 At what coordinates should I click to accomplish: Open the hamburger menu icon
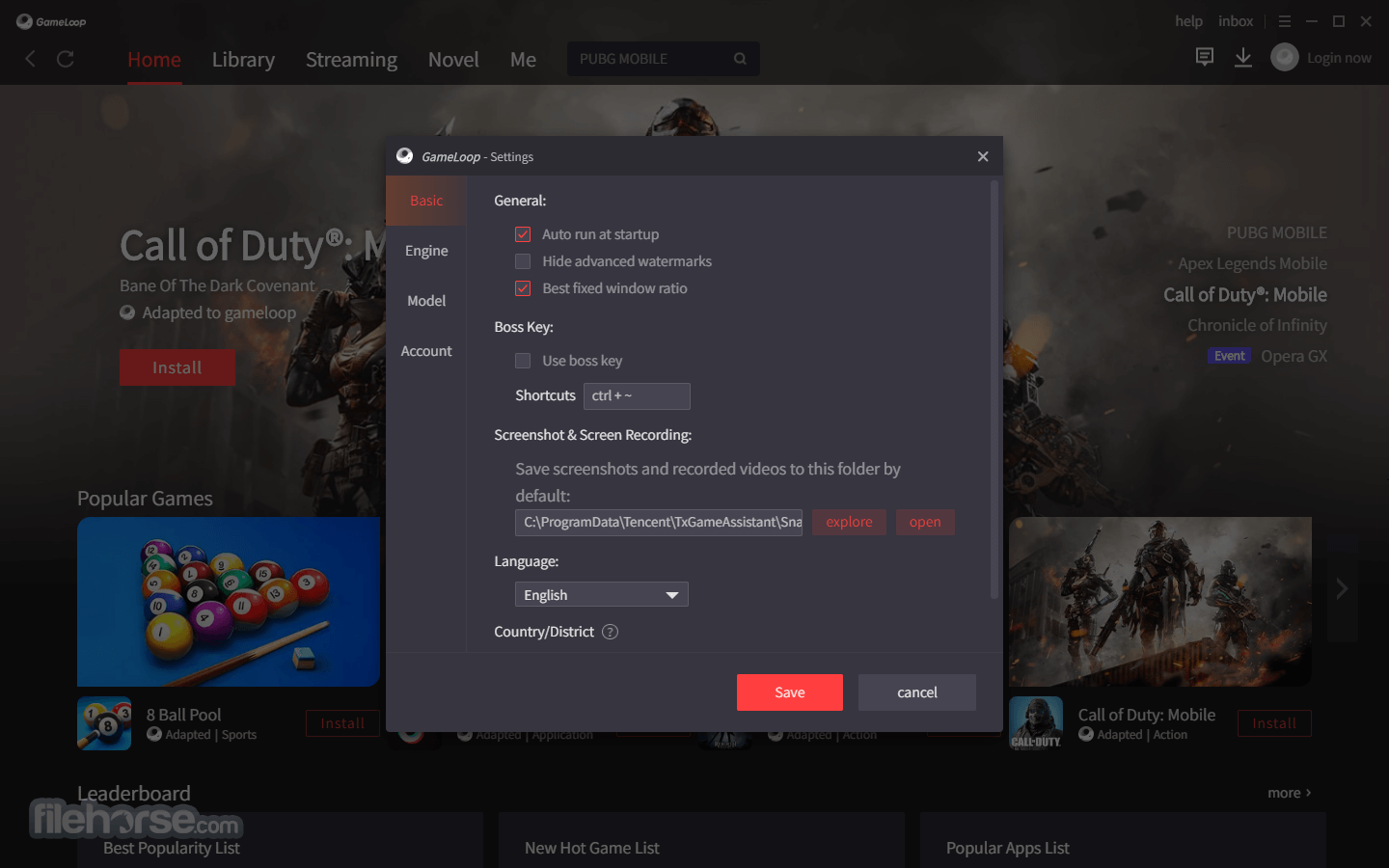coord(1285,21)
